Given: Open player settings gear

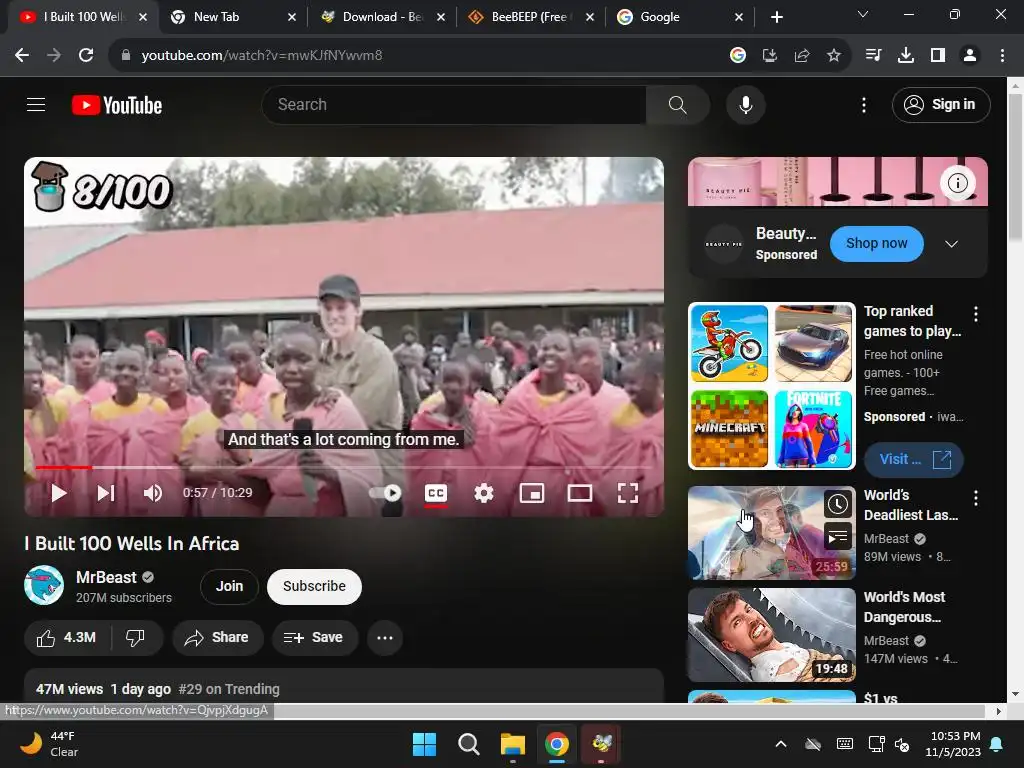Looking at the screenshot, I should [483, 493].
